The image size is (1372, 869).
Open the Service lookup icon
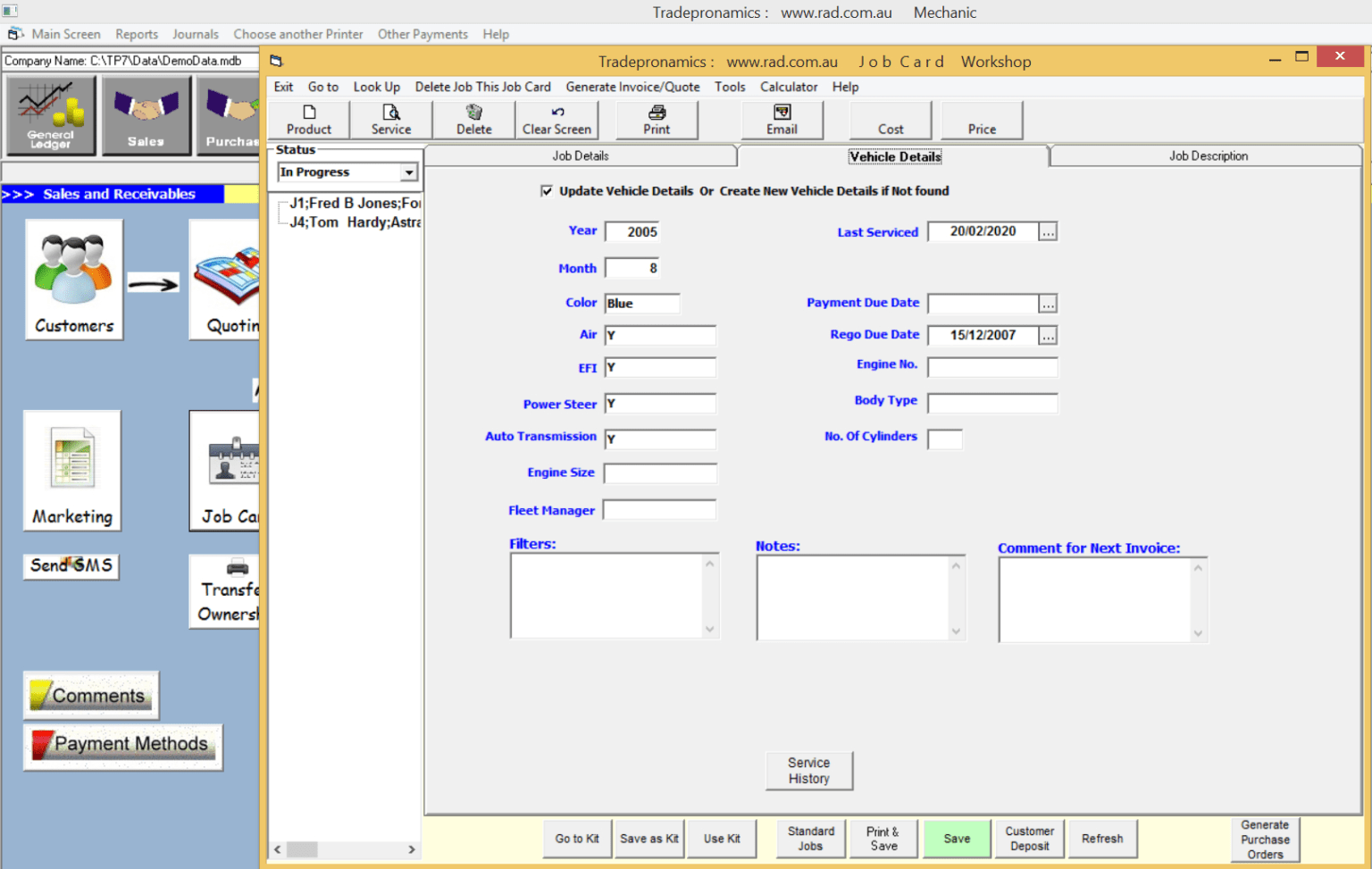click(x=391, y=120)
